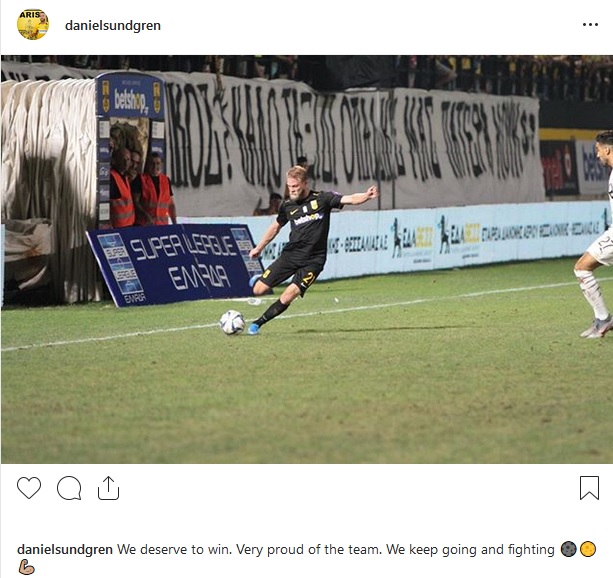Open the three-dot more options menu
The width and height of the screenshot is (613, 578).
click(590, 25)
